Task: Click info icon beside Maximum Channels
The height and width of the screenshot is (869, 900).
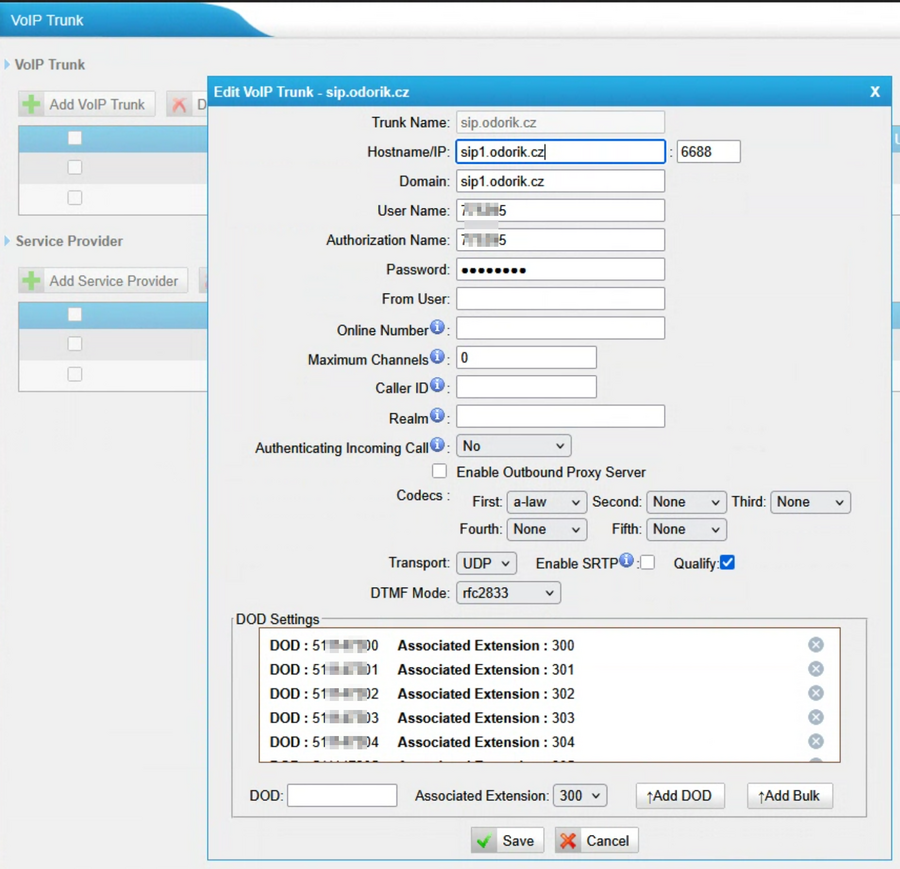Action: point(437,357)
